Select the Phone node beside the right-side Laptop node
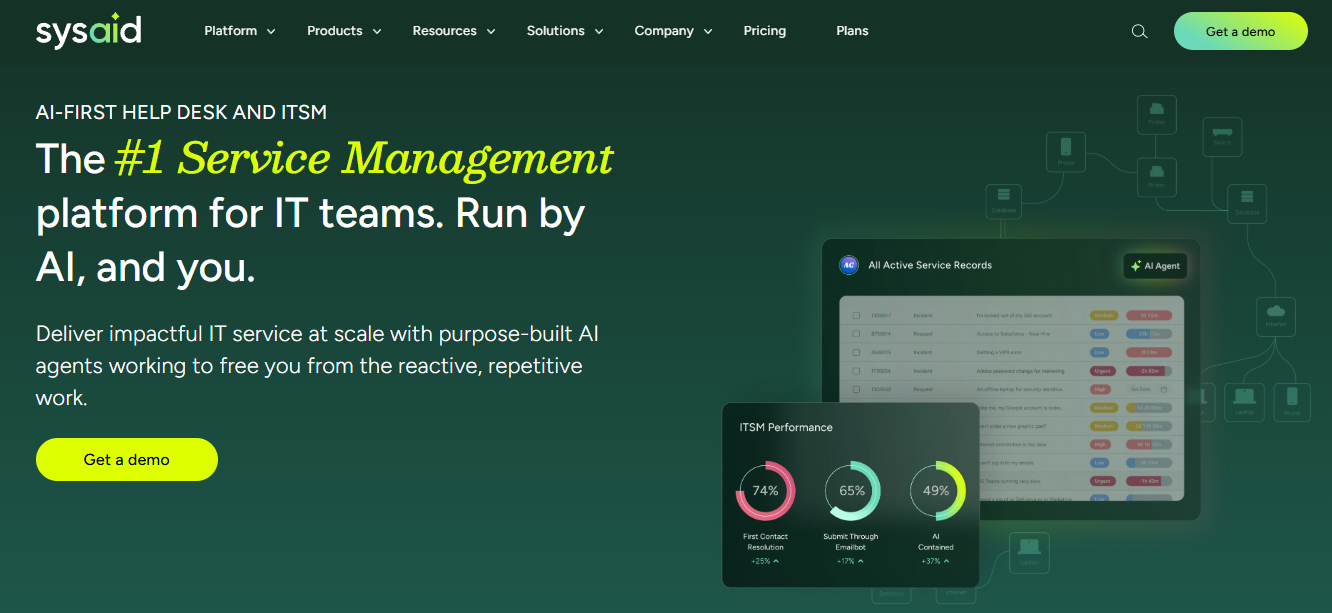This screenshot has height=613, width=1332. [x=1292, y=402]
